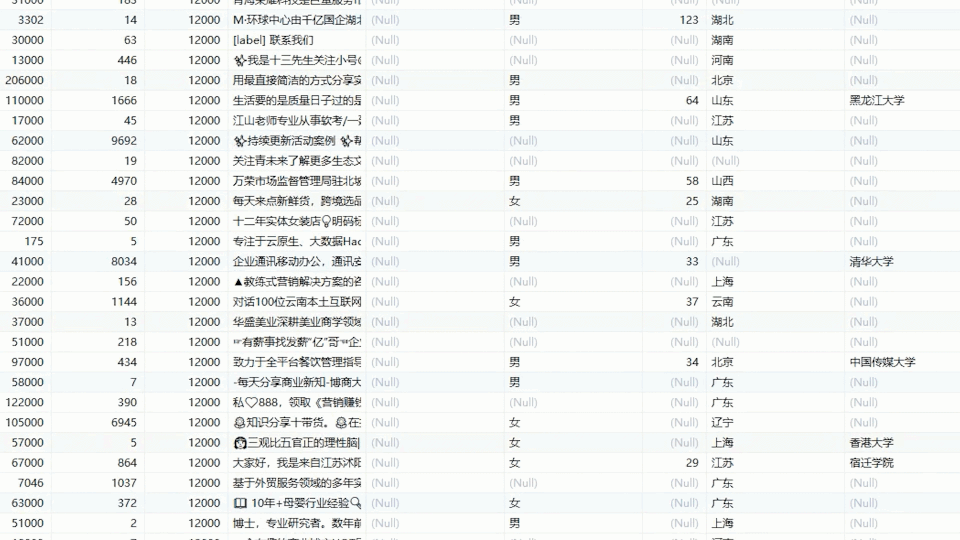Viewport: 960px width, 540px height.
Task: Click the text 对话100位云南本土互联网
Action: tap(297, 302)
